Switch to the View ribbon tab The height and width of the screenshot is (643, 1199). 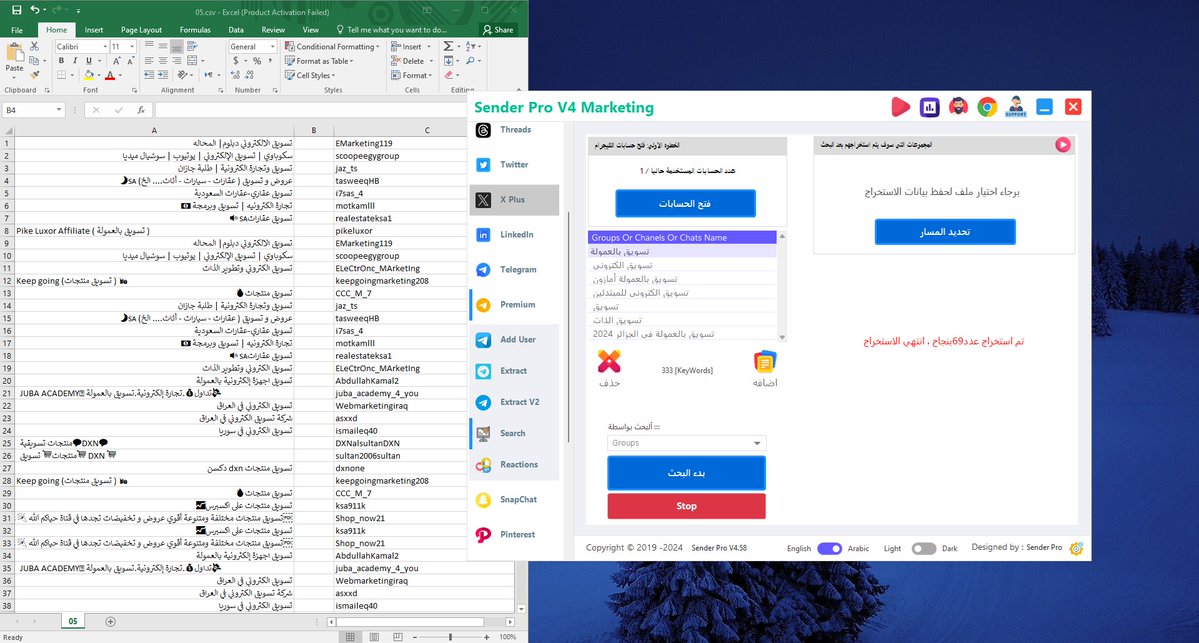point(310,30)
